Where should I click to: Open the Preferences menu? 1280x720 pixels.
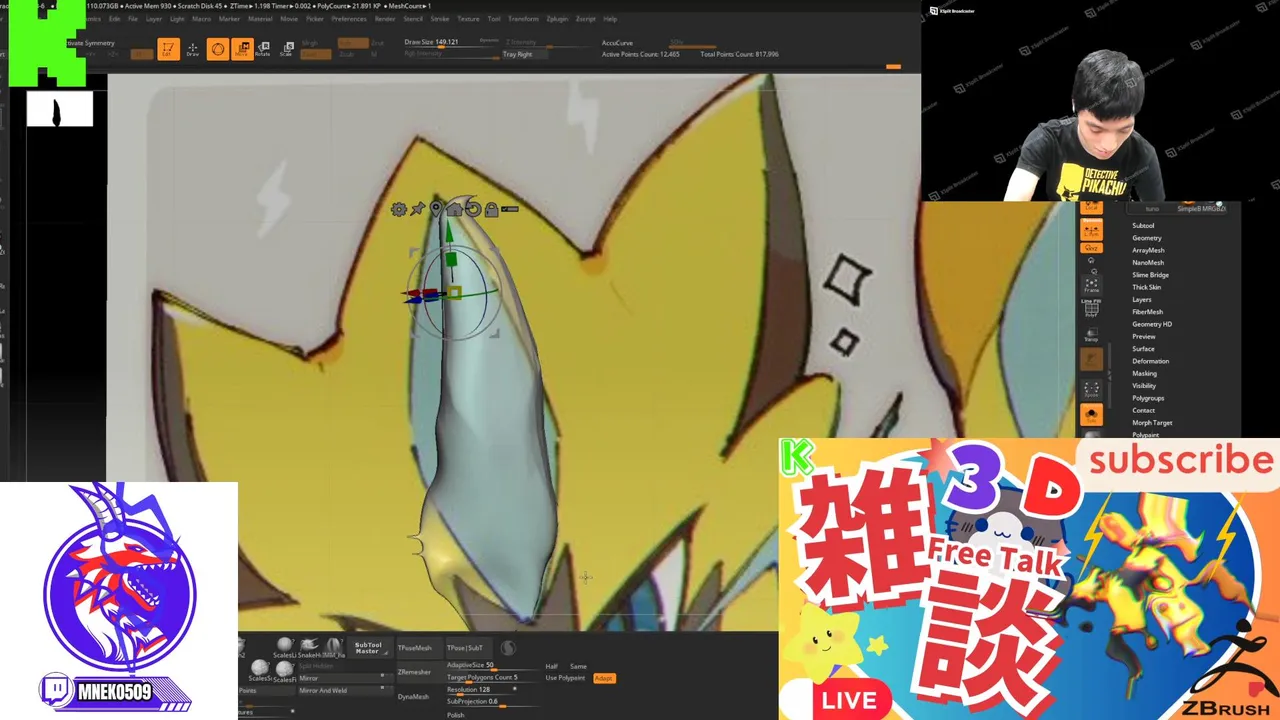pyautogui.click(x=349, y=19)
